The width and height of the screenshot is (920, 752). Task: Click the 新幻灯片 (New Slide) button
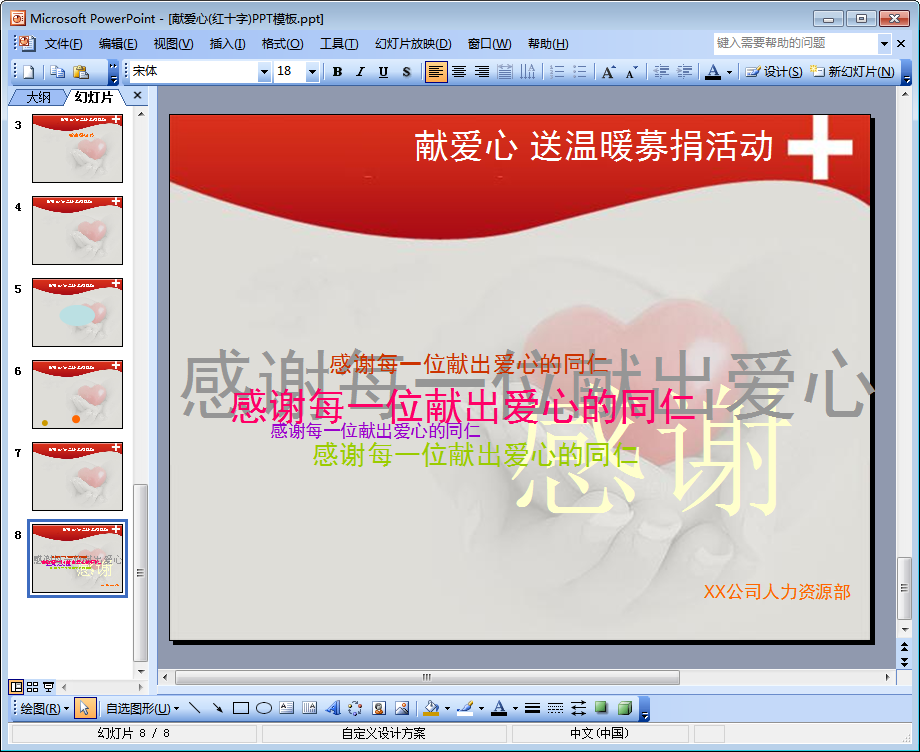853,72
